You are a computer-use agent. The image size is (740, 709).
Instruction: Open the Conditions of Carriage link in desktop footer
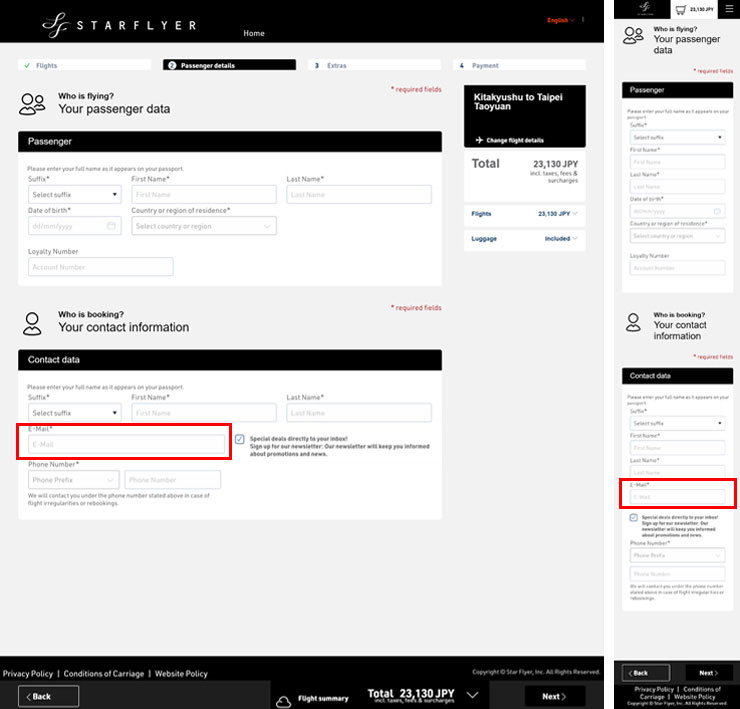pos(104,674)
